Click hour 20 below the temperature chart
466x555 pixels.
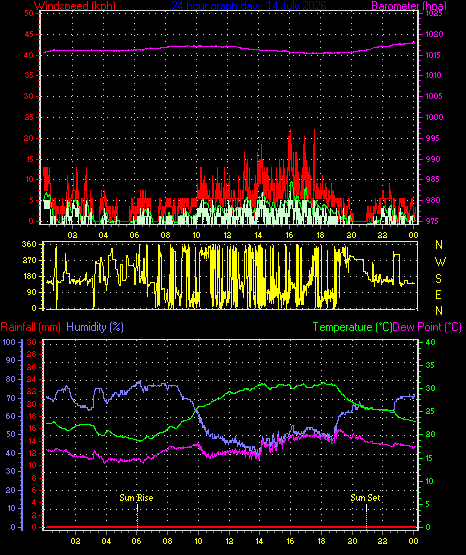click(352, 541)
